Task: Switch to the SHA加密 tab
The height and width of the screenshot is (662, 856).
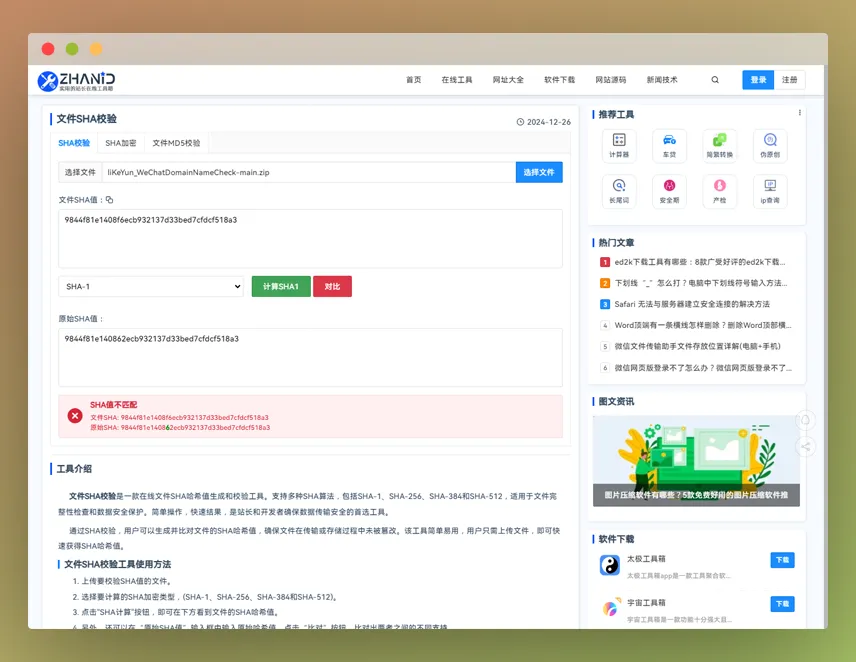Action: pos(118,142)
